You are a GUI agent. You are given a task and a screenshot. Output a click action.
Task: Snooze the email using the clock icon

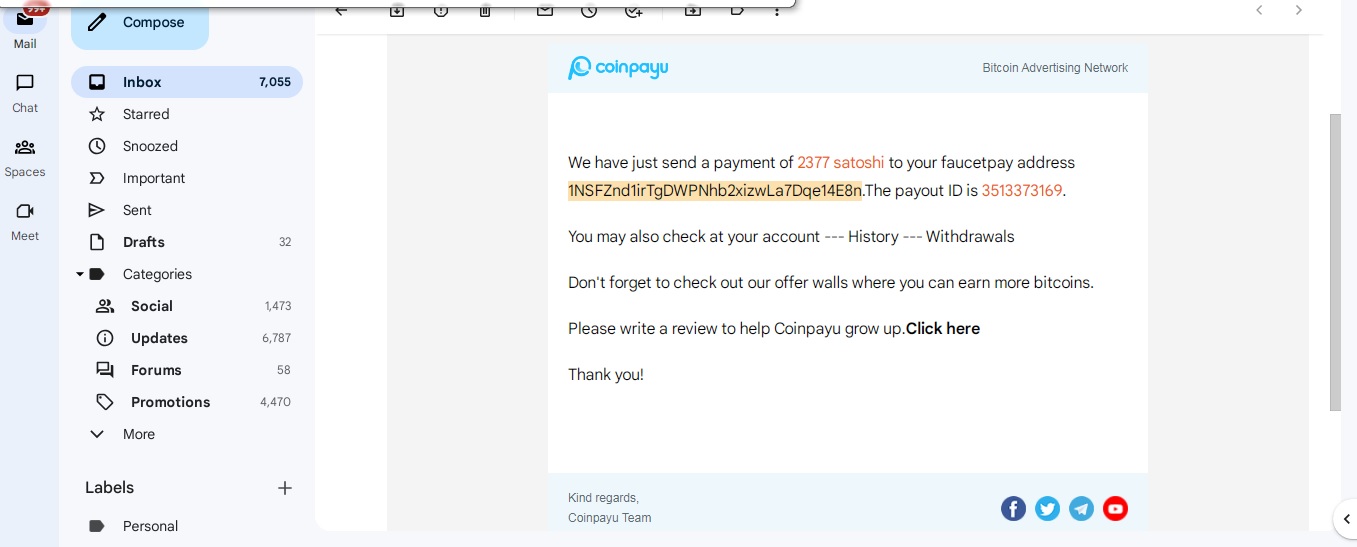589,10
